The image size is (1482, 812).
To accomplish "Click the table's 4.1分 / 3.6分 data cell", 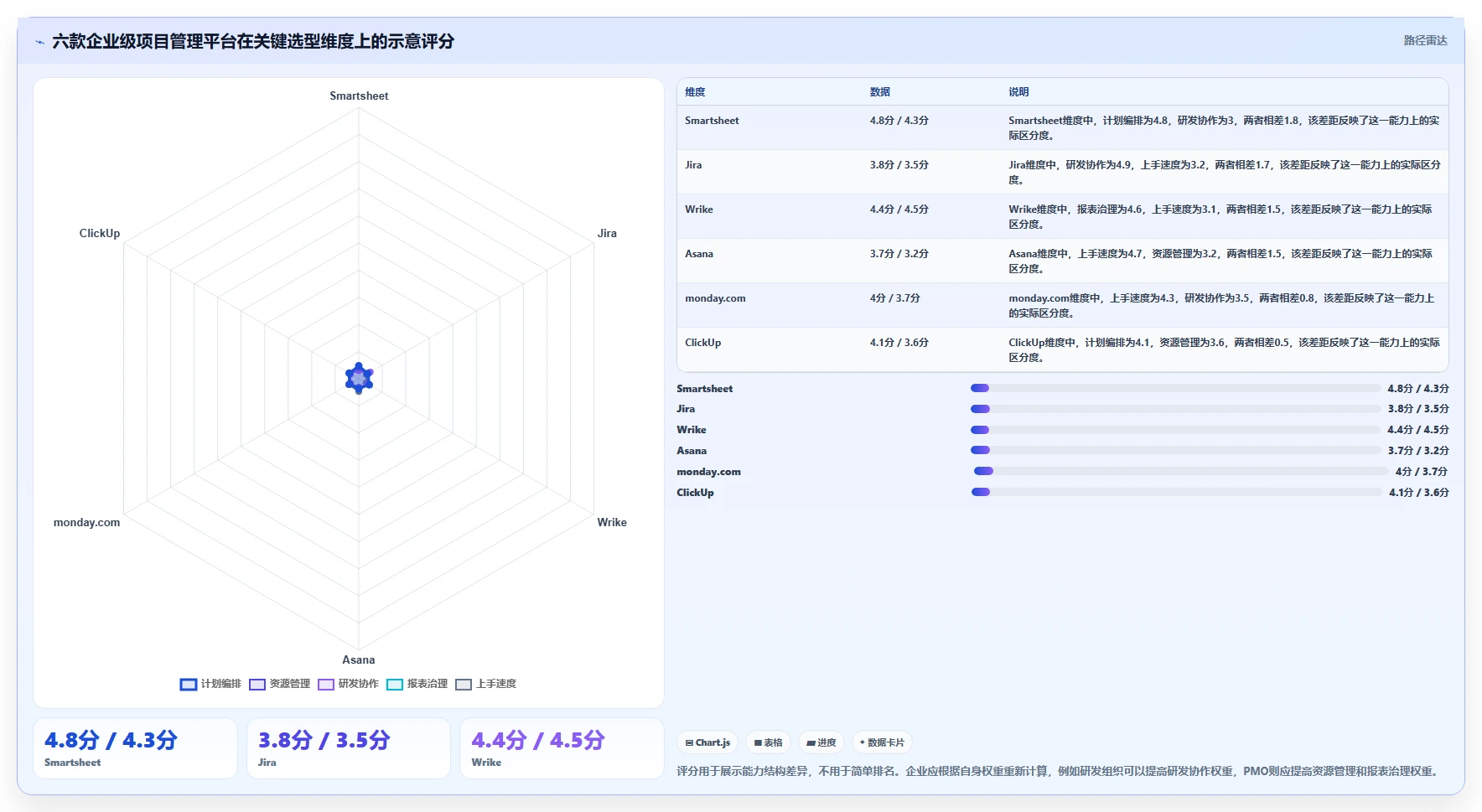I will pyautogui.click(x=899, y=343).
